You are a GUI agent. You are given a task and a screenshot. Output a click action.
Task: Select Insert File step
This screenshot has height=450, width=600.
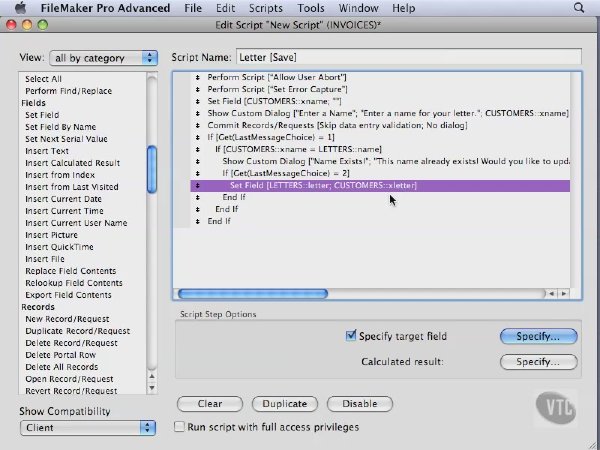[x=45, y=259]
